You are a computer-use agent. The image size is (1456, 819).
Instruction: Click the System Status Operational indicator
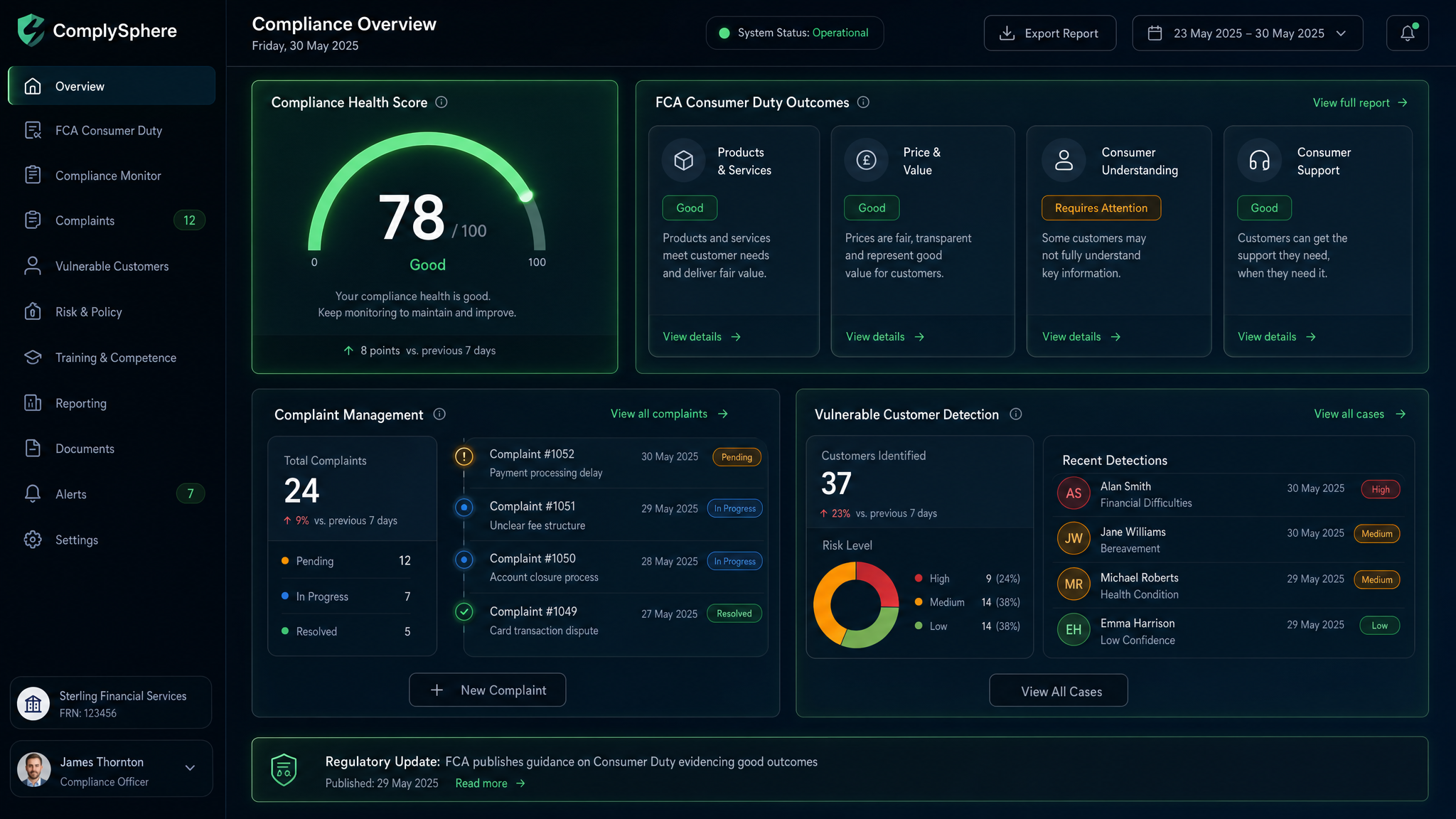[x=795, y=33]
